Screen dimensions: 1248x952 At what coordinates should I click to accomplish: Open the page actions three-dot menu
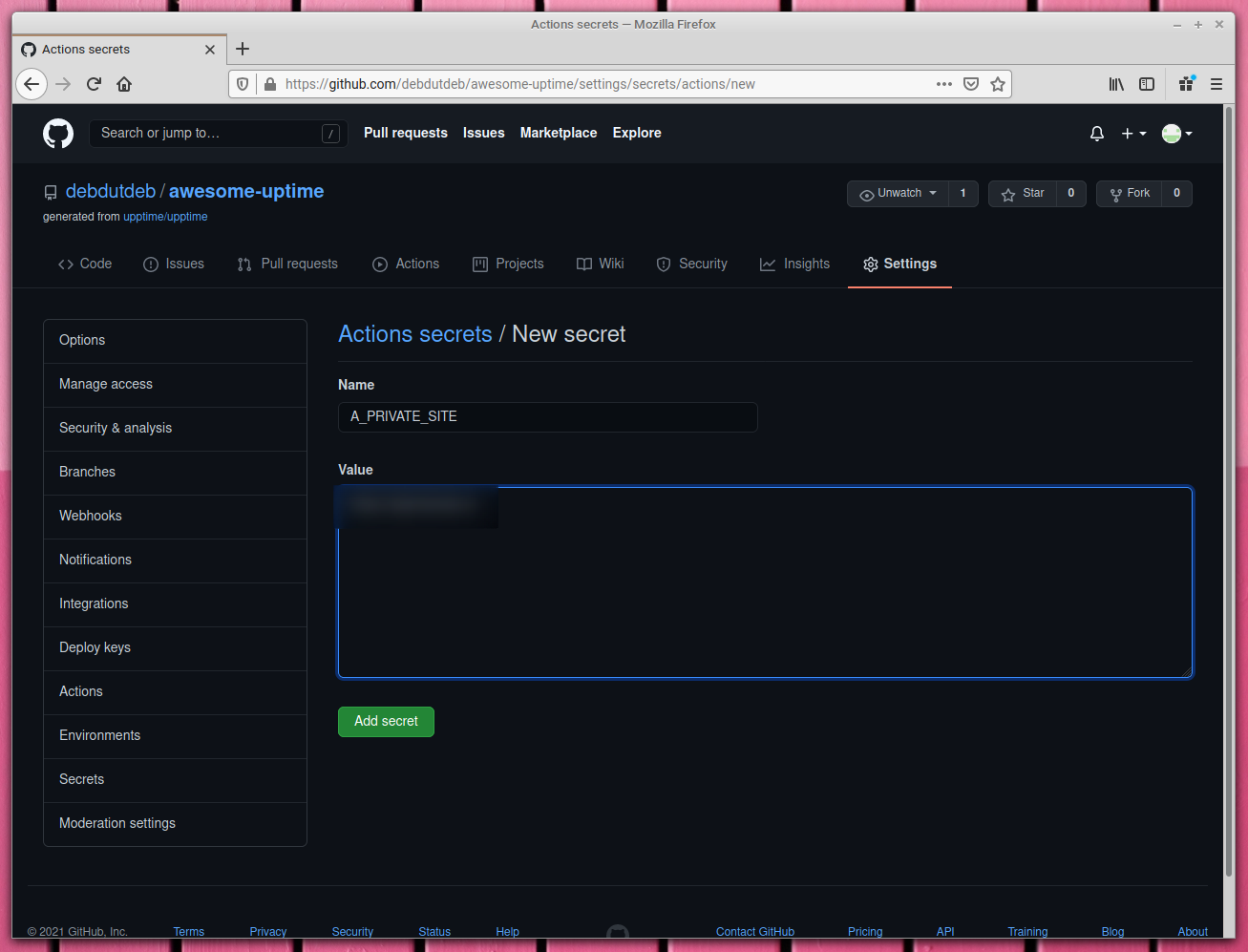pos(944,84)
